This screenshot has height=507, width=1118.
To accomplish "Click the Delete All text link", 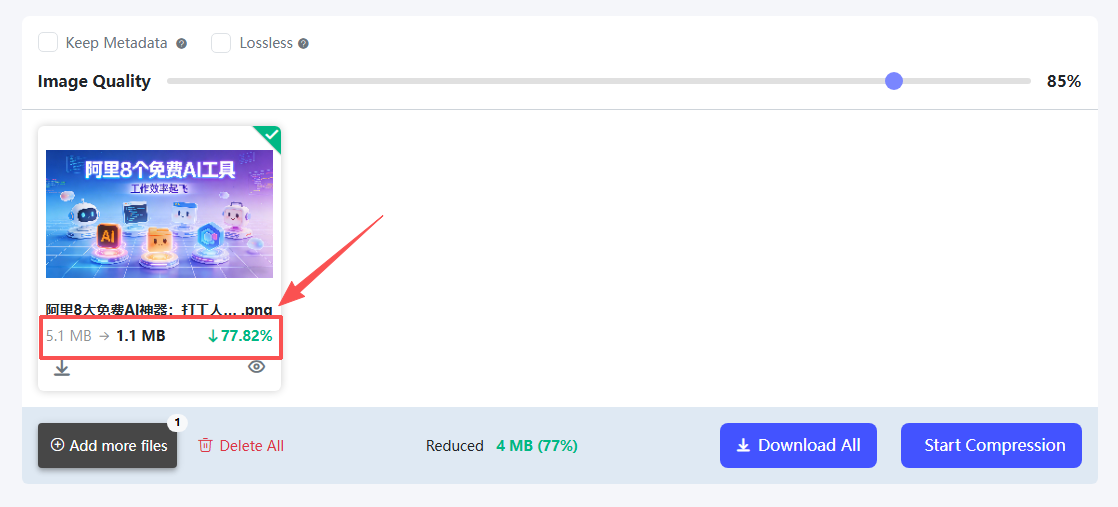I will point(251,446).
